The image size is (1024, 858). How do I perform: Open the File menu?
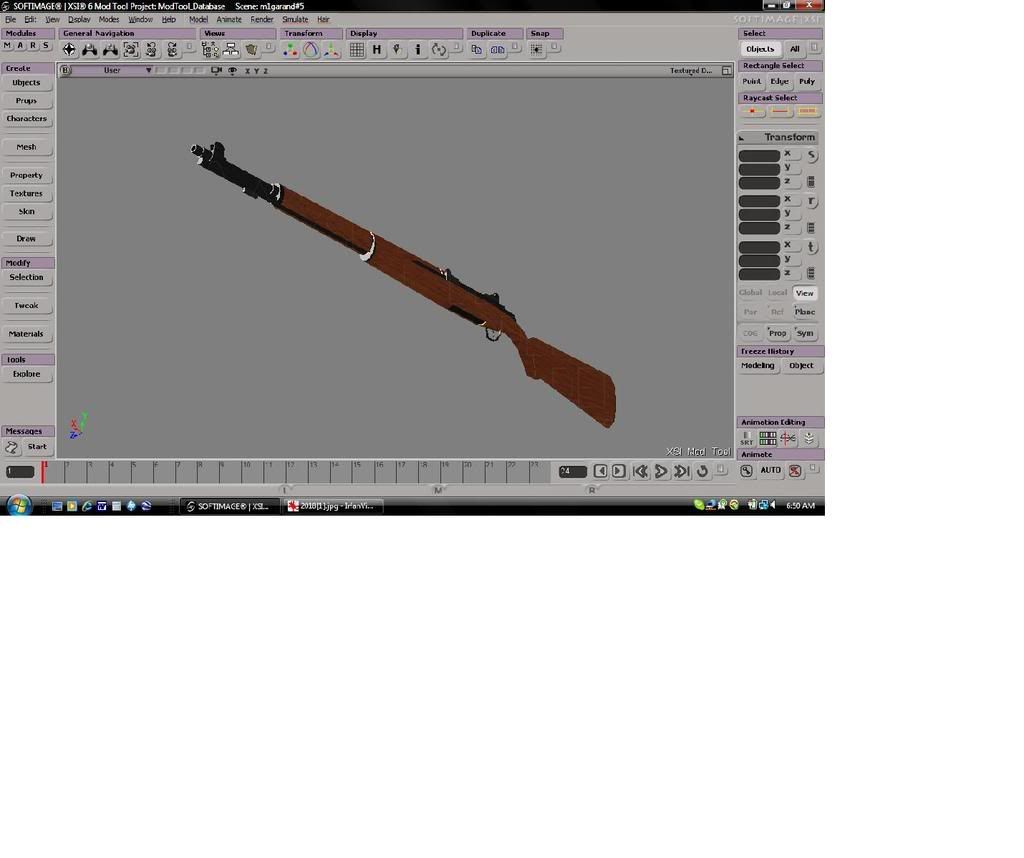point(10,20)
